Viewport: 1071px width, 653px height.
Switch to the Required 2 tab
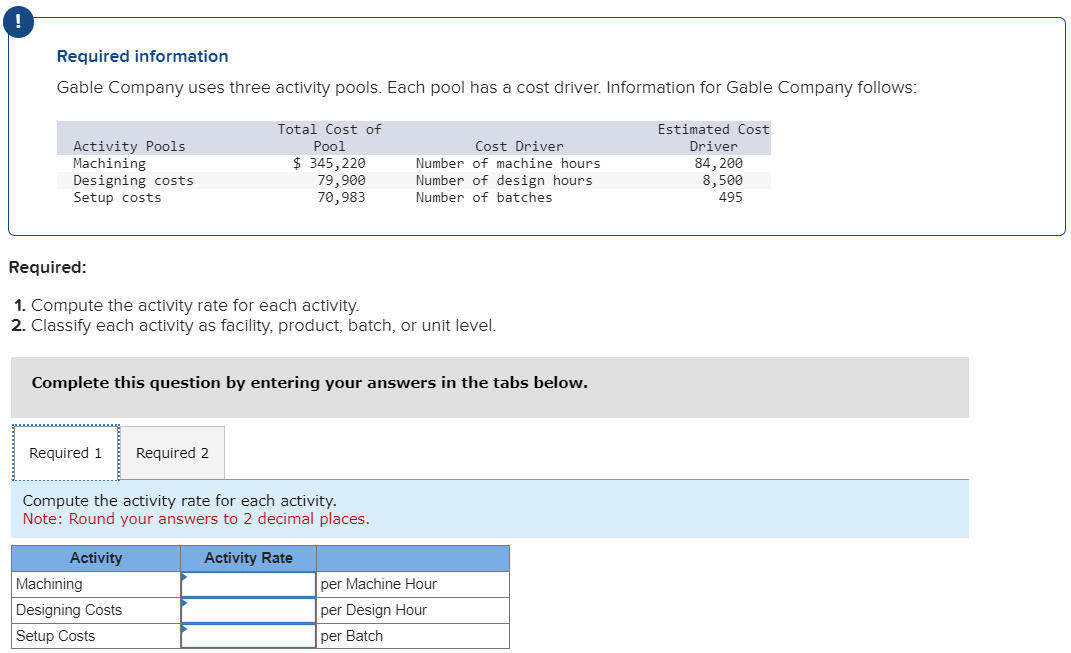[172, 452]
